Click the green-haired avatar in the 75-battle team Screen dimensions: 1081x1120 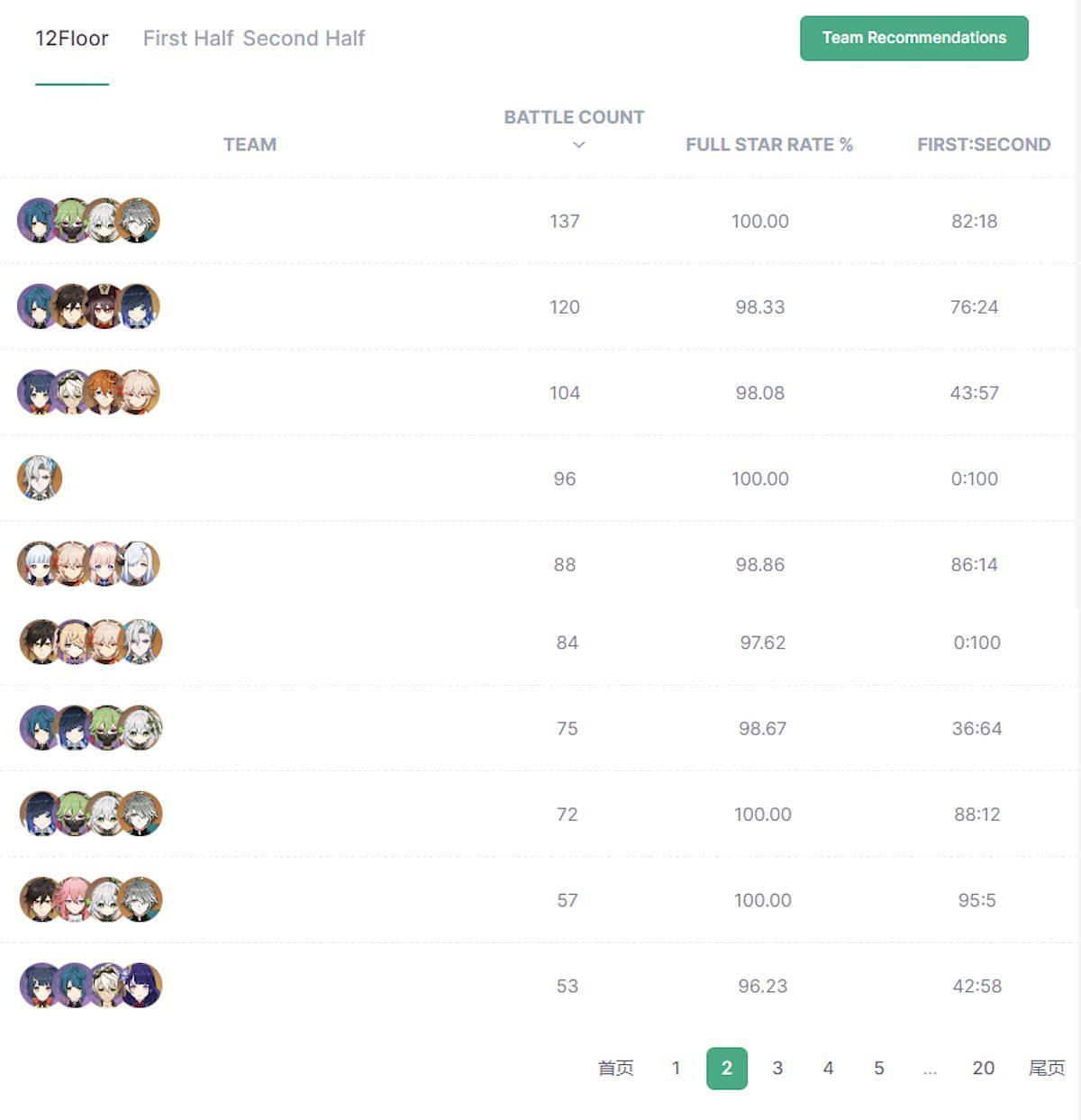tap(107, 728)
